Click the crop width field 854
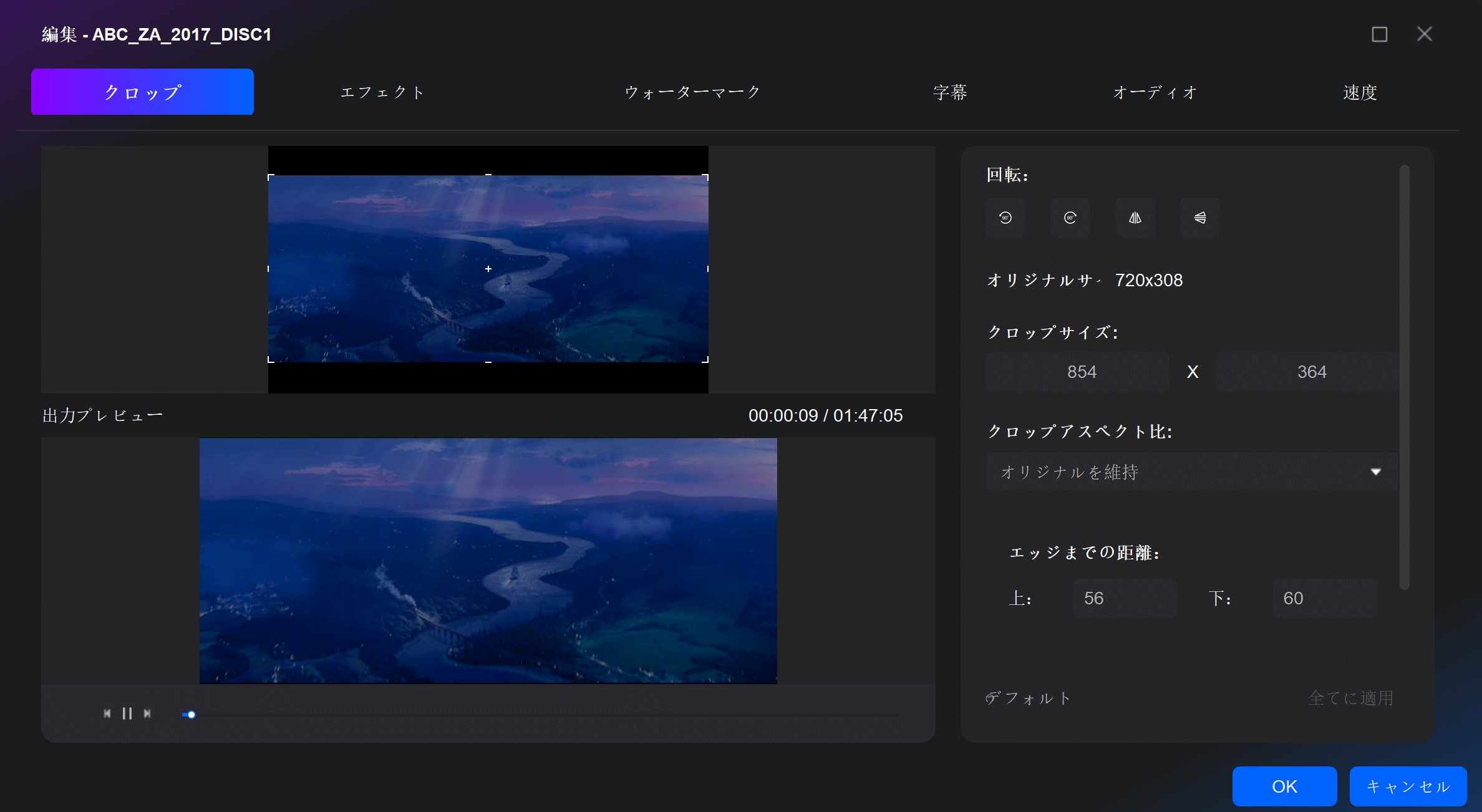The height and width of the screenshot is (812, 1482). pos(1077,372)
